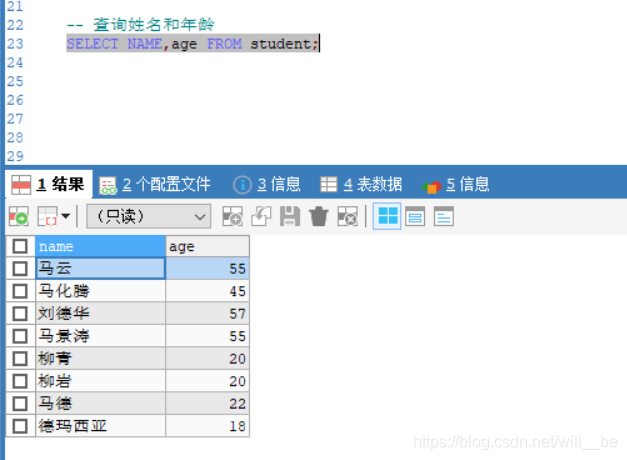Click the age column header
627x460 pixels.
pyautogui.click(x=208, y=246)
